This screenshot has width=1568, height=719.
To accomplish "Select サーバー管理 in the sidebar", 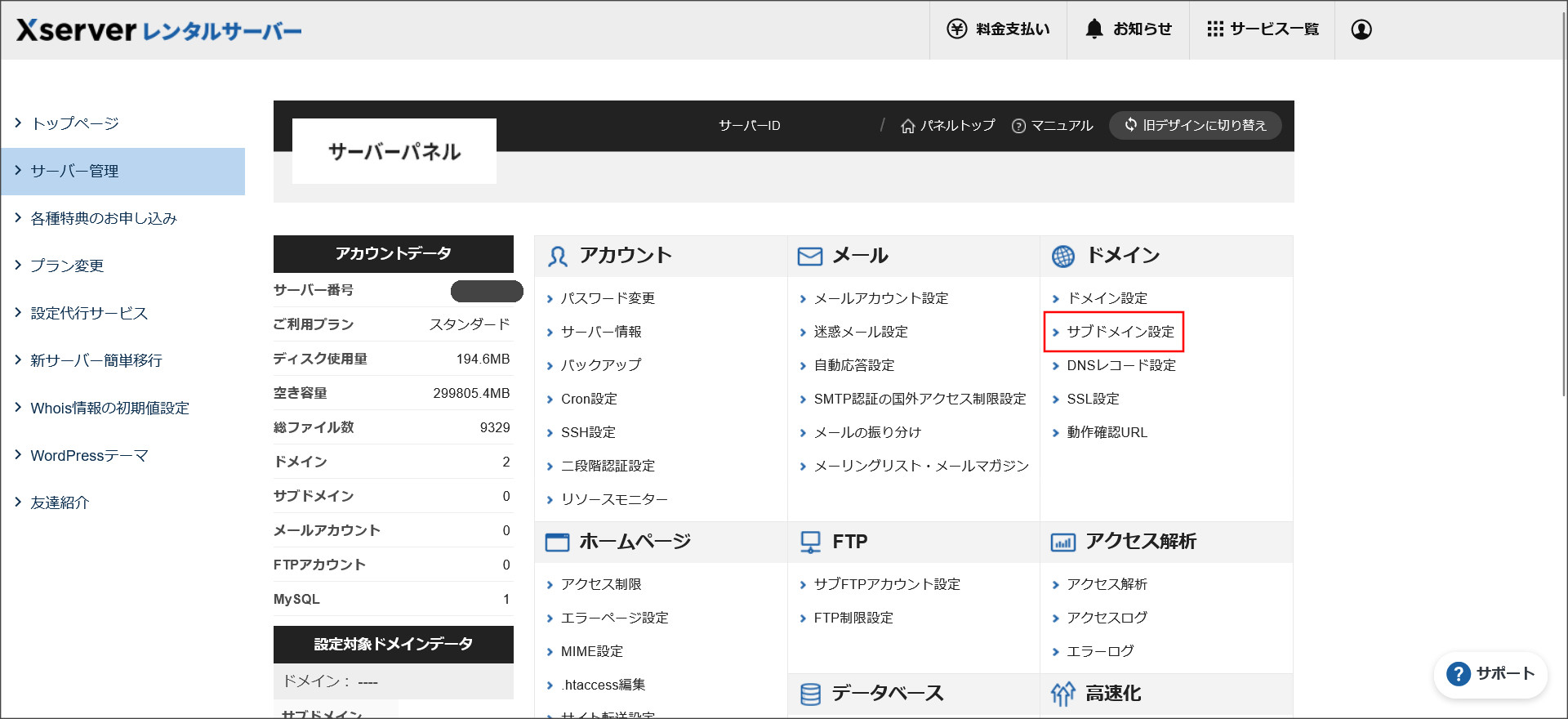I will point(123,171).
